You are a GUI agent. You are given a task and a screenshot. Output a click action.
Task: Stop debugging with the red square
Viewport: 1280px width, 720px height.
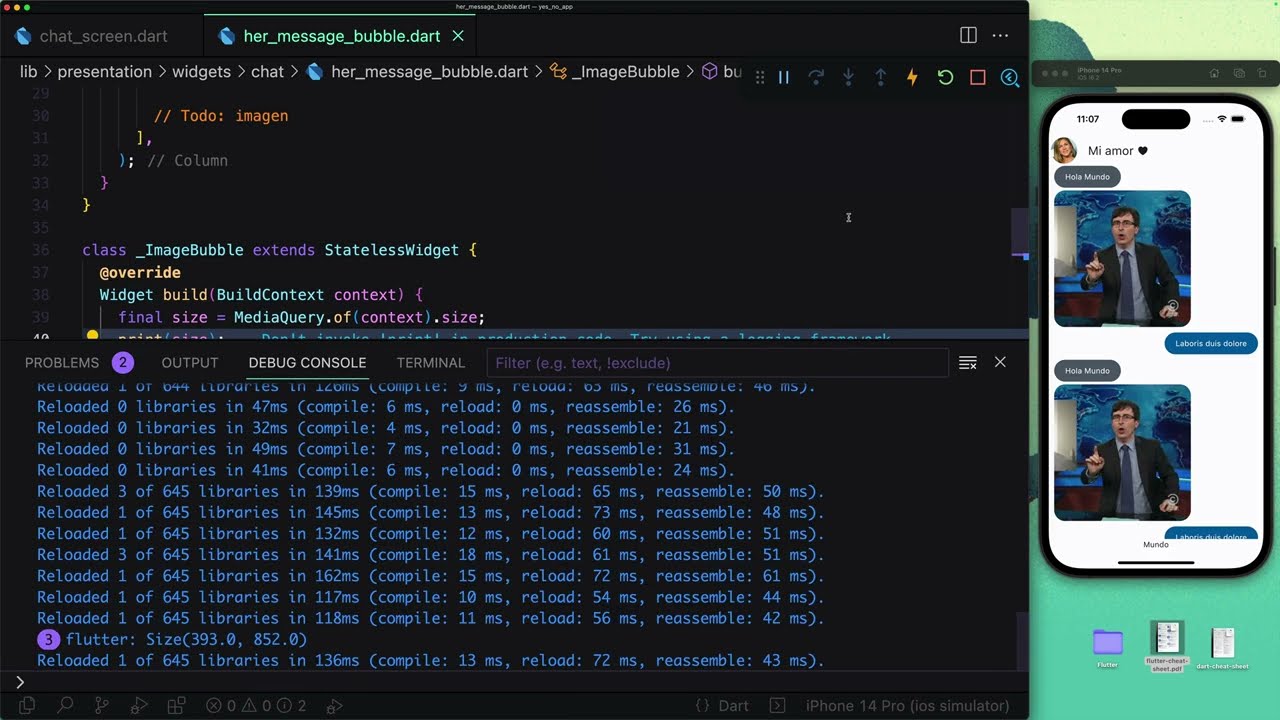pos(978,77)
